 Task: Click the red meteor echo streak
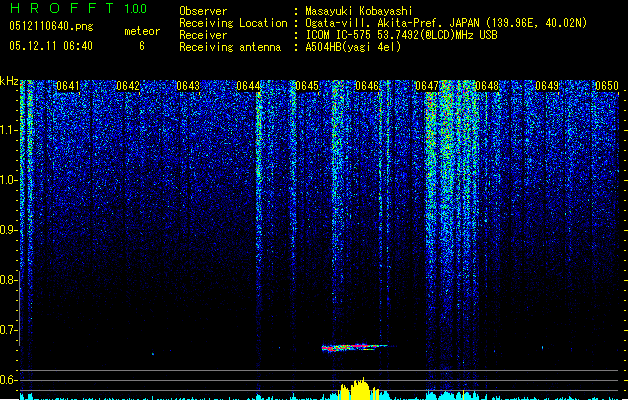[355, 347]
